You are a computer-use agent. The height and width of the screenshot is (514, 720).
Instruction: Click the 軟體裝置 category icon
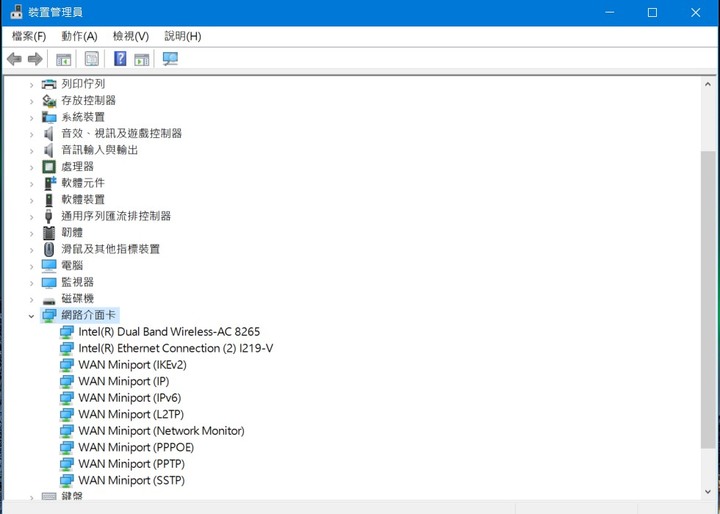click(49, 200)
